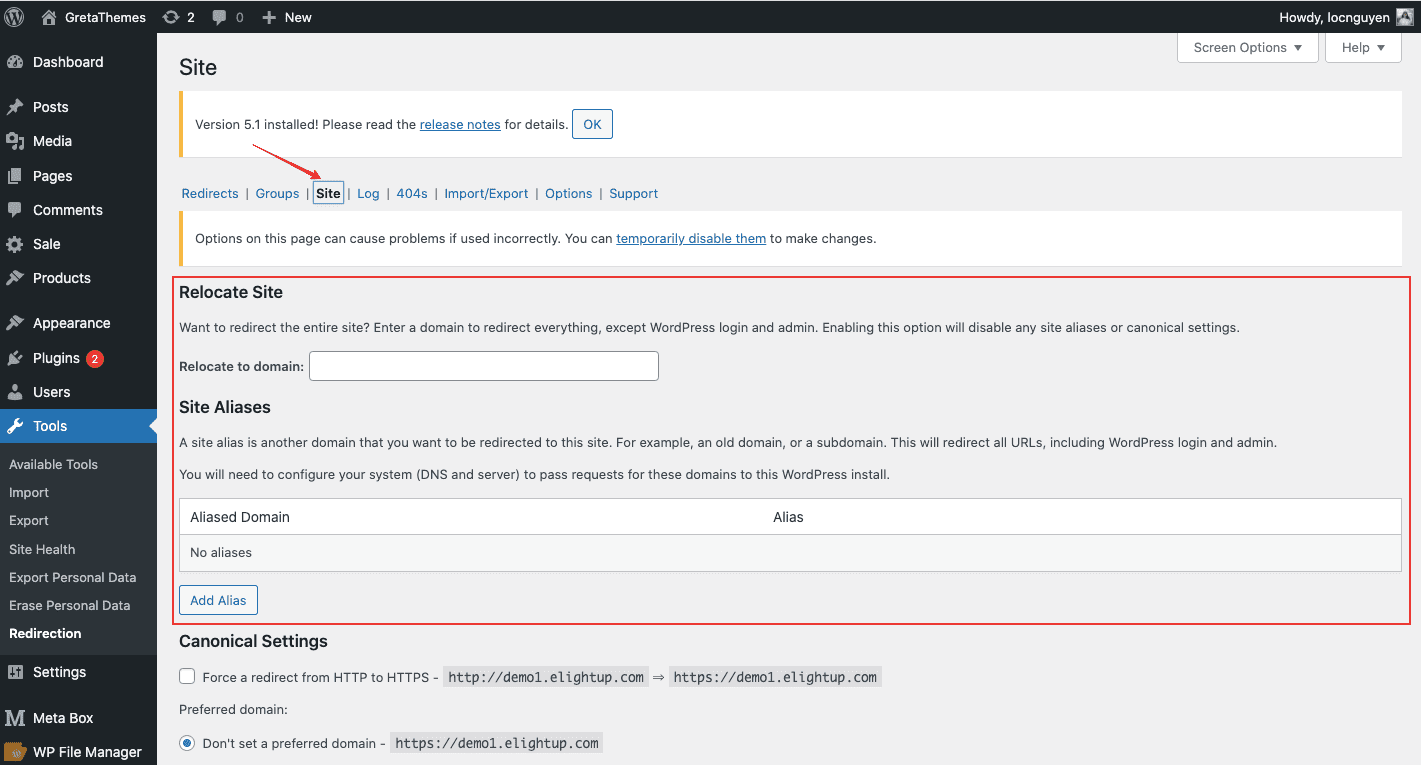Open the comments bubble in admin bar

click(x=219, y=17)
